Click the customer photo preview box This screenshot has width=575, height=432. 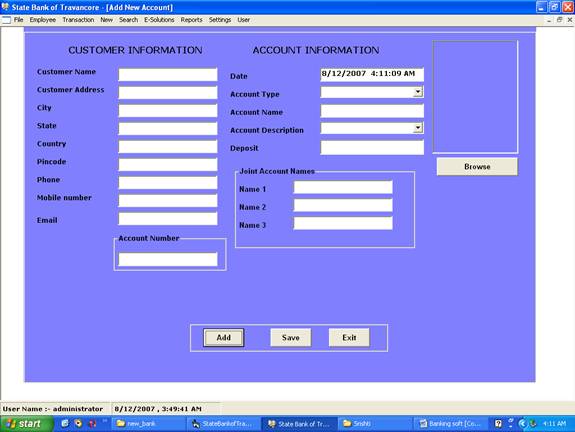(475, 97)
